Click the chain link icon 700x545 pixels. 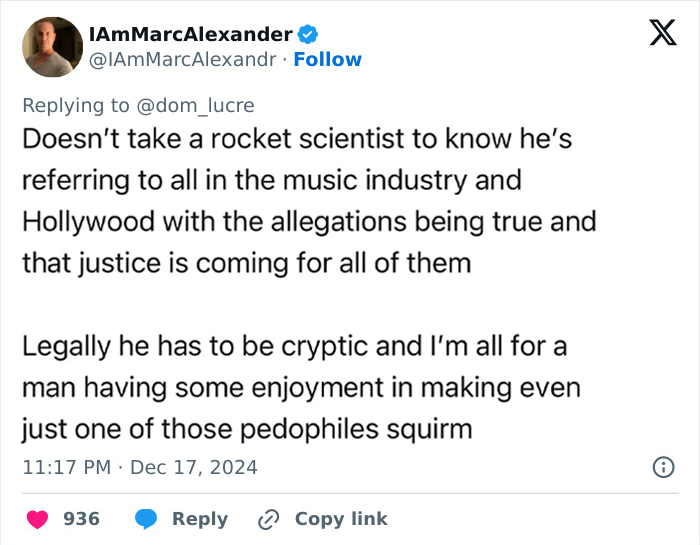268,519
